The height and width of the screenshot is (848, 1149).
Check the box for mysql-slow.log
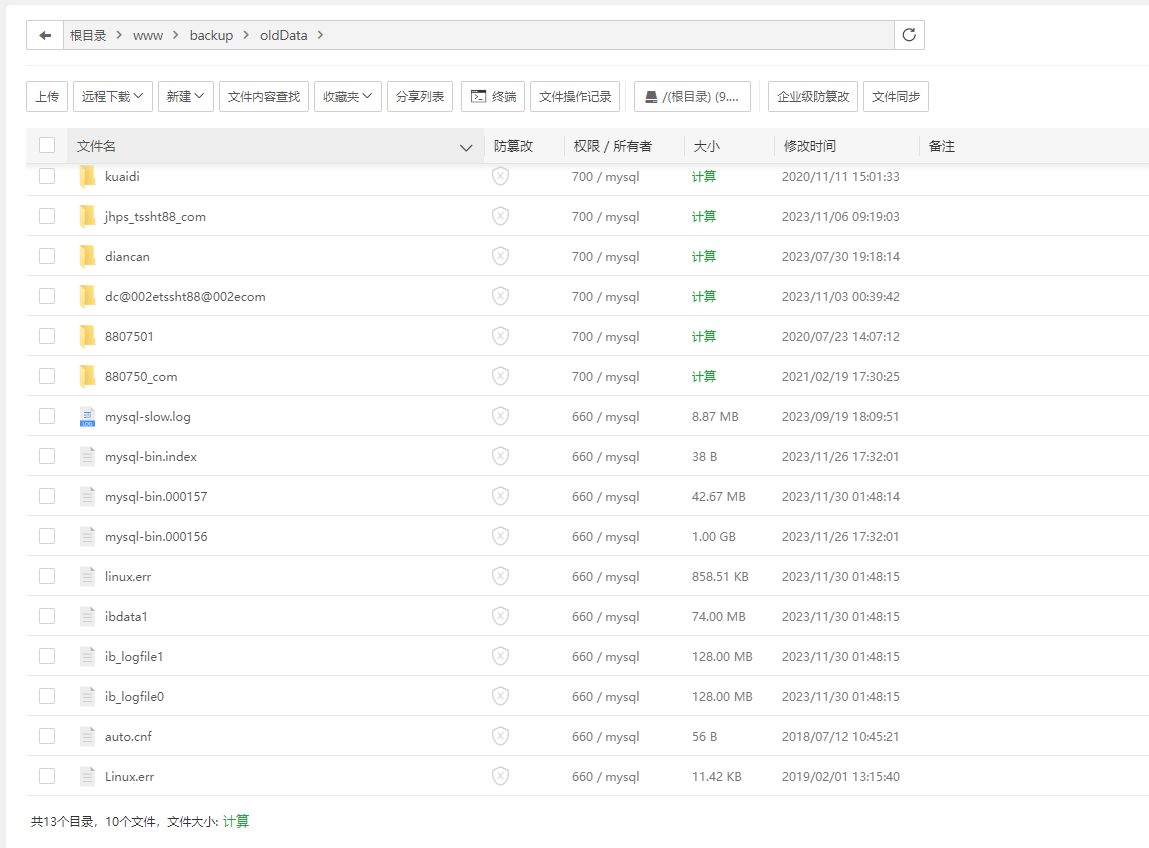coord(47,416)
